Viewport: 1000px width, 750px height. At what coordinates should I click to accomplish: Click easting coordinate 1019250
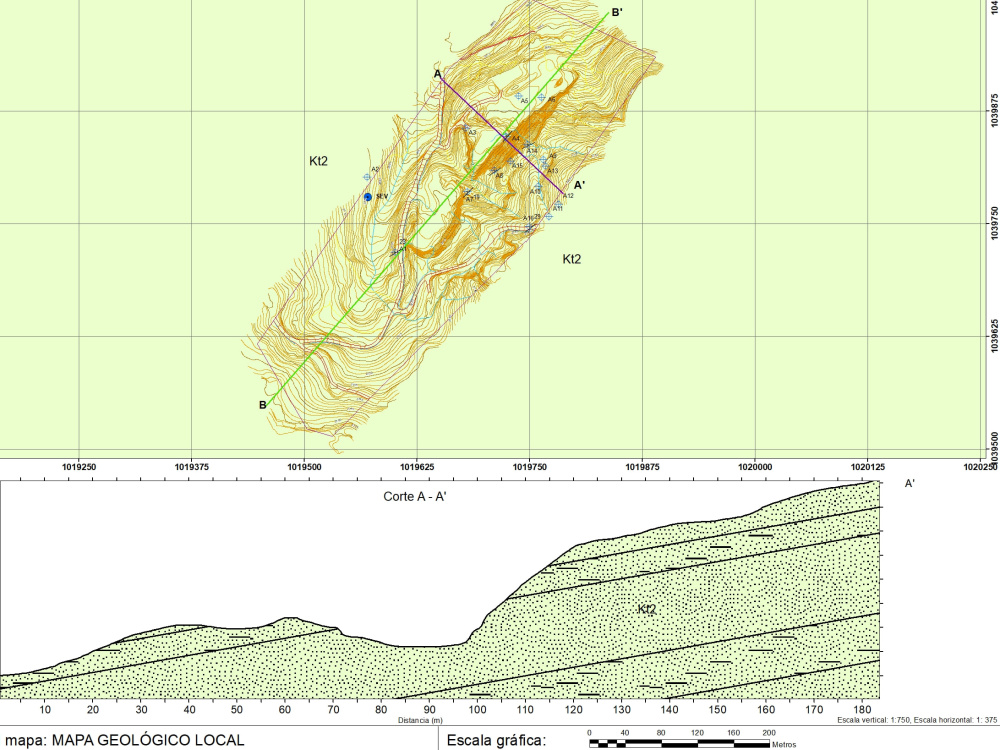79,467
